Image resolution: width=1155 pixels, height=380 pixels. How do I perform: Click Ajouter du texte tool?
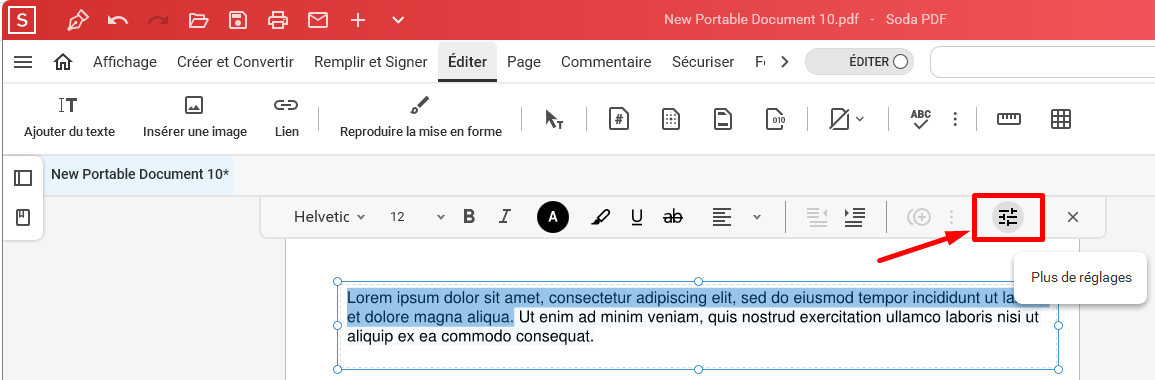tap(69, 118)
